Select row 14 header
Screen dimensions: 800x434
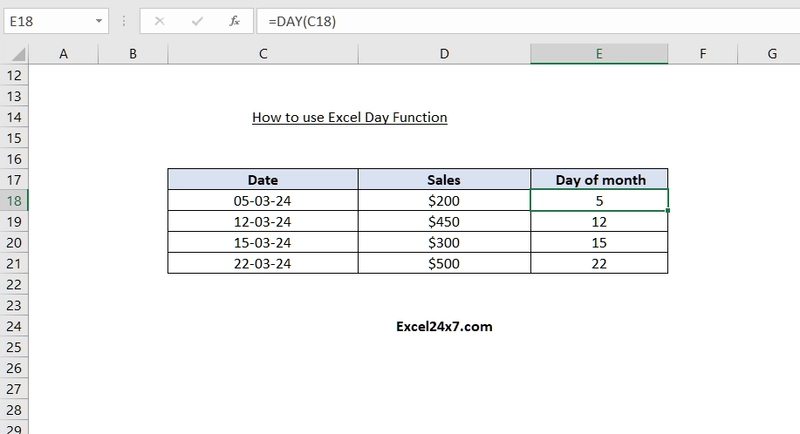pyautogui.click(x=14, y=117)
